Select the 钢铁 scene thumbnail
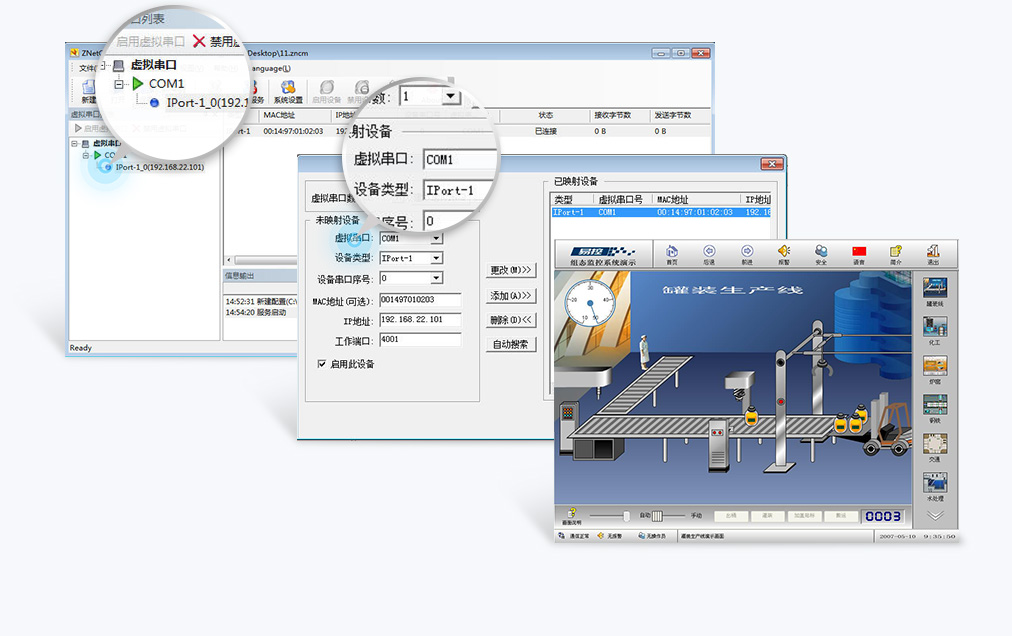 point(935,404)
